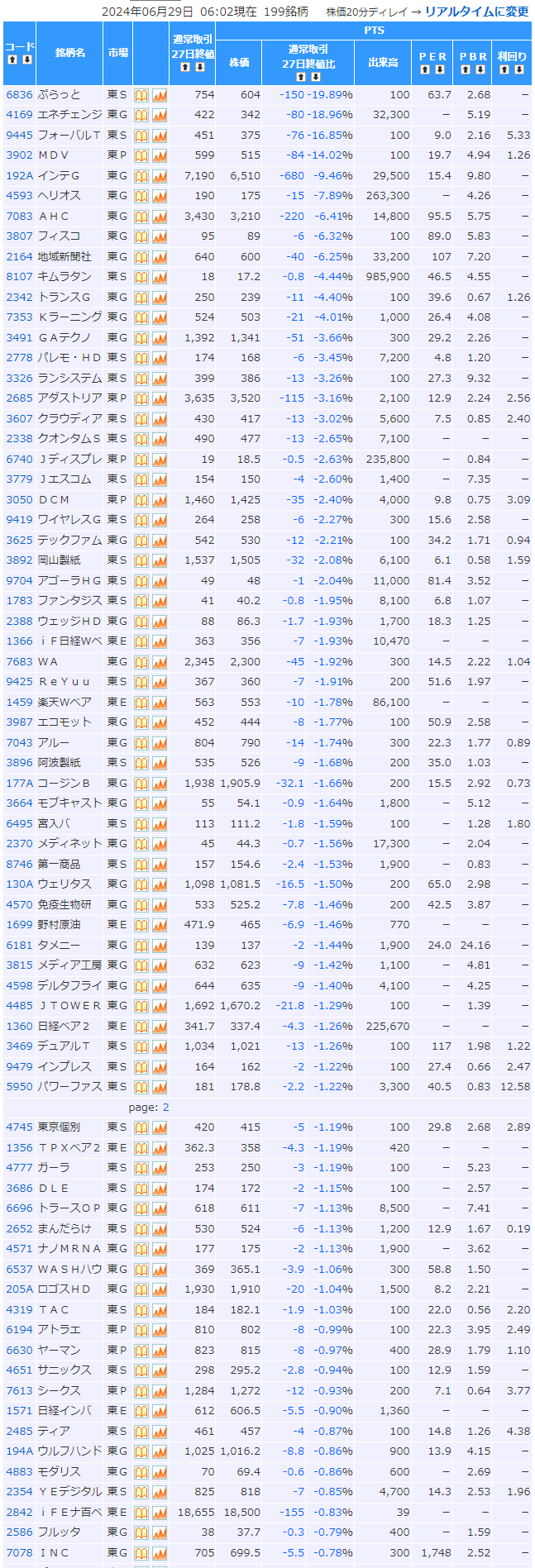Open the chart icon for ＩＮＣ (7078)
Image resolution: width=535 pixels, height=1568 pixels.
[160, 1553]
